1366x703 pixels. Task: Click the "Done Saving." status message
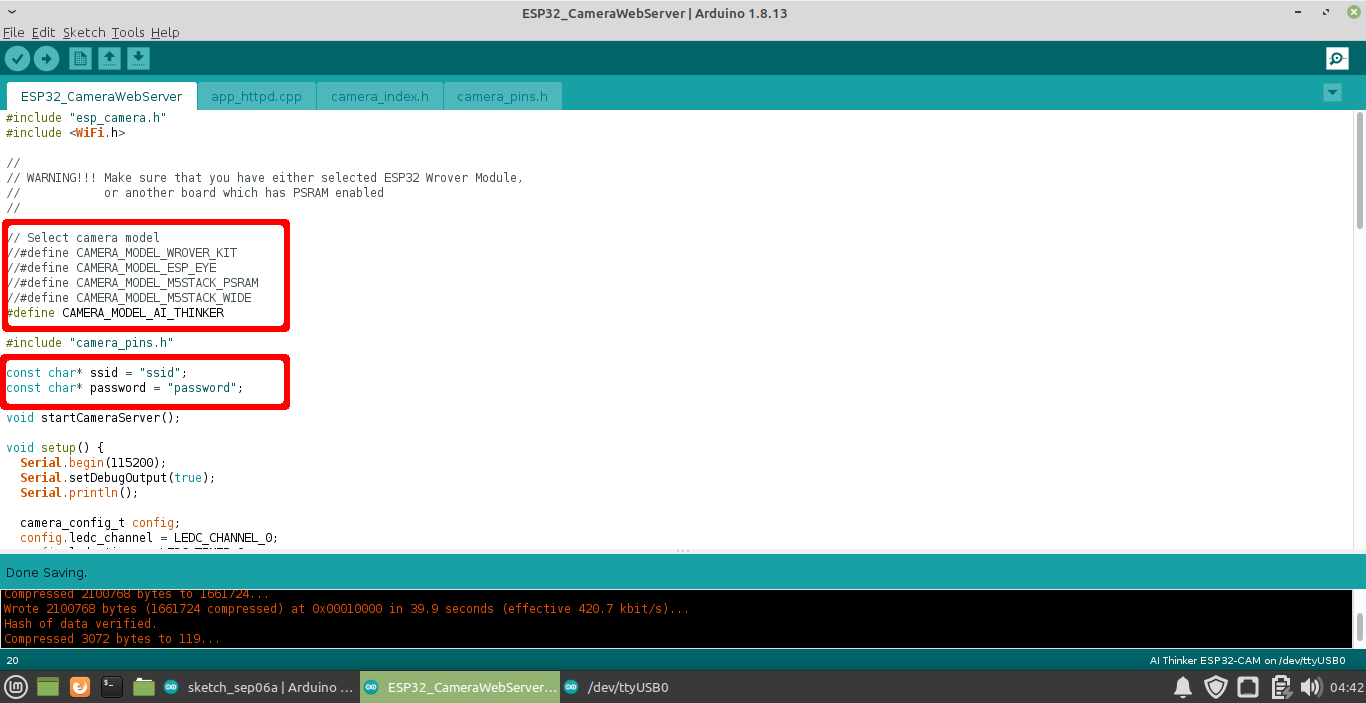(x=47, y=572)
